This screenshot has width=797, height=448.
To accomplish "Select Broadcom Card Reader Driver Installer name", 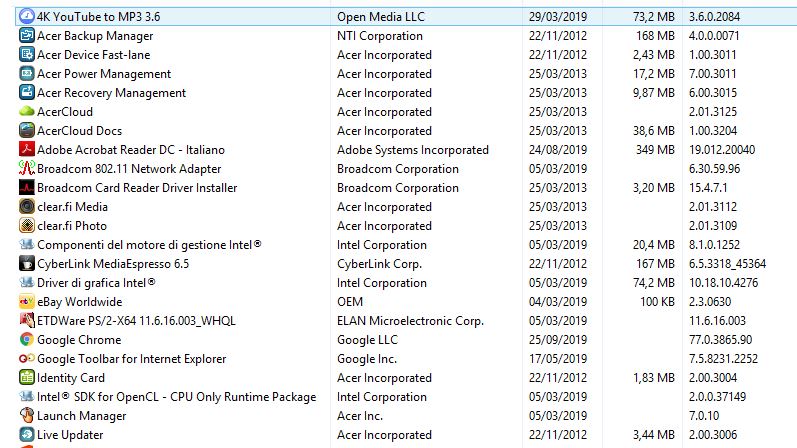I will 137,188.
